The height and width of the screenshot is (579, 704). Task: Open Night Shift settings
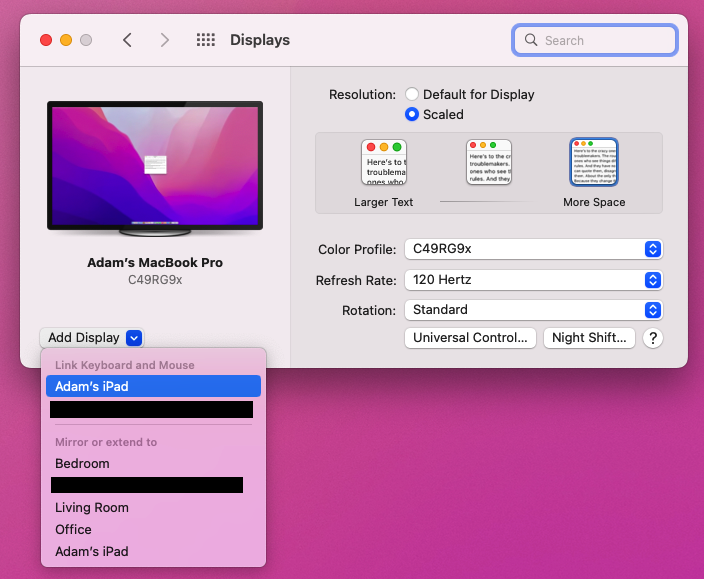pyautogui.click(x=589, y=338)
